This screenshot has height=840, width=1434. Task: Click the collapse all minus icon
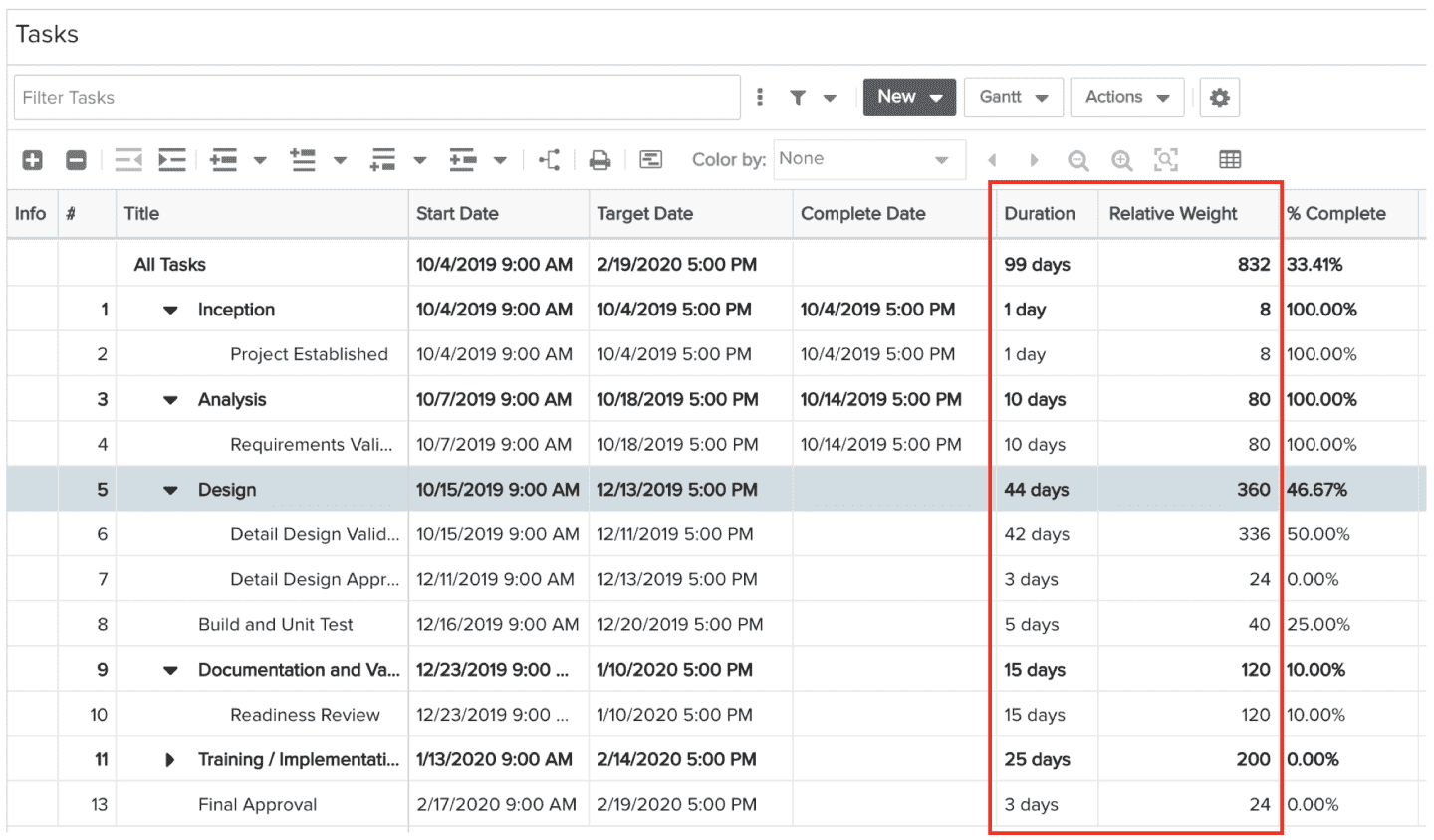76,160
